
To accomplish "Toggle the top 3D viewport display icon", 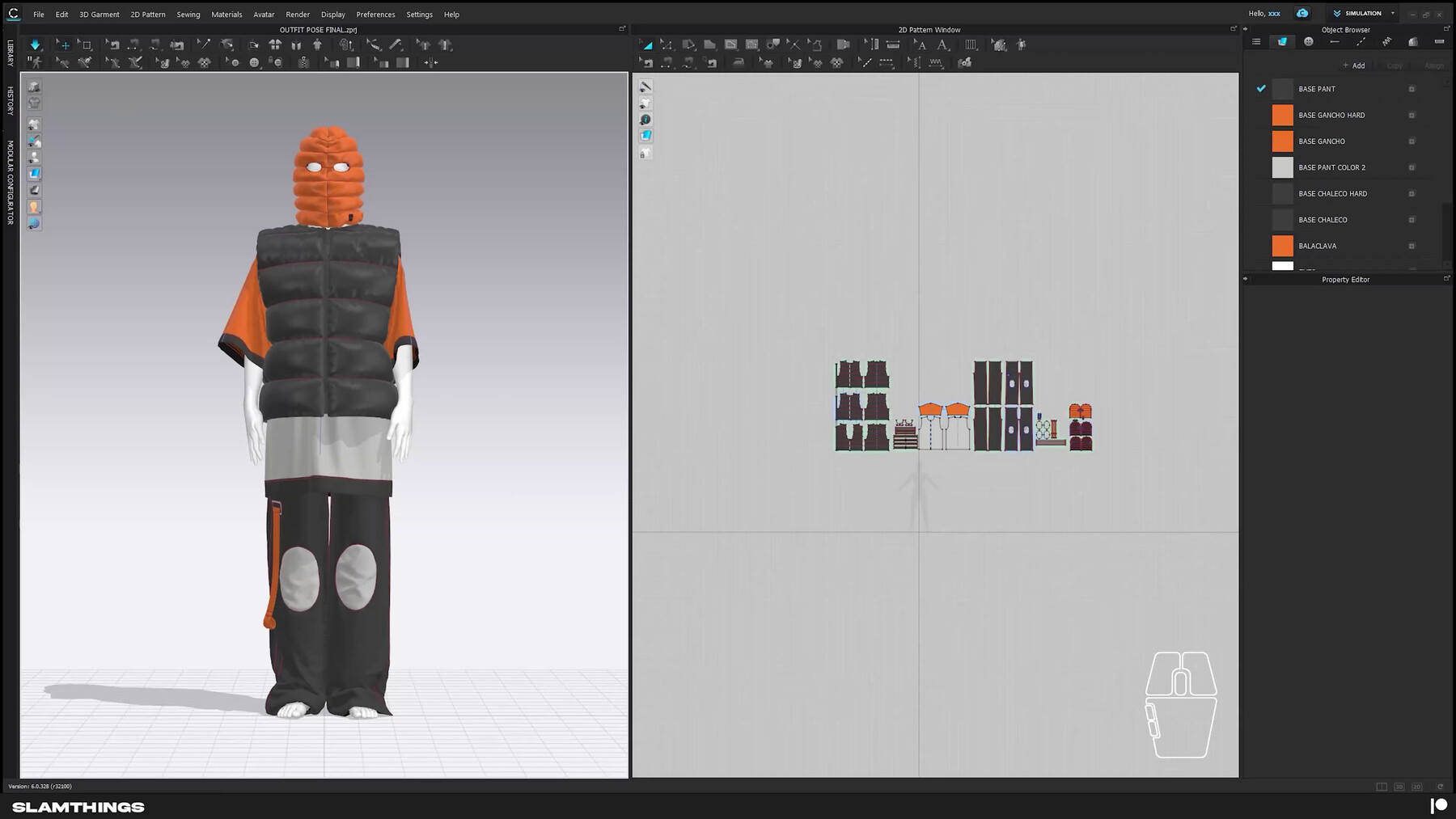I will pos(34,87).
